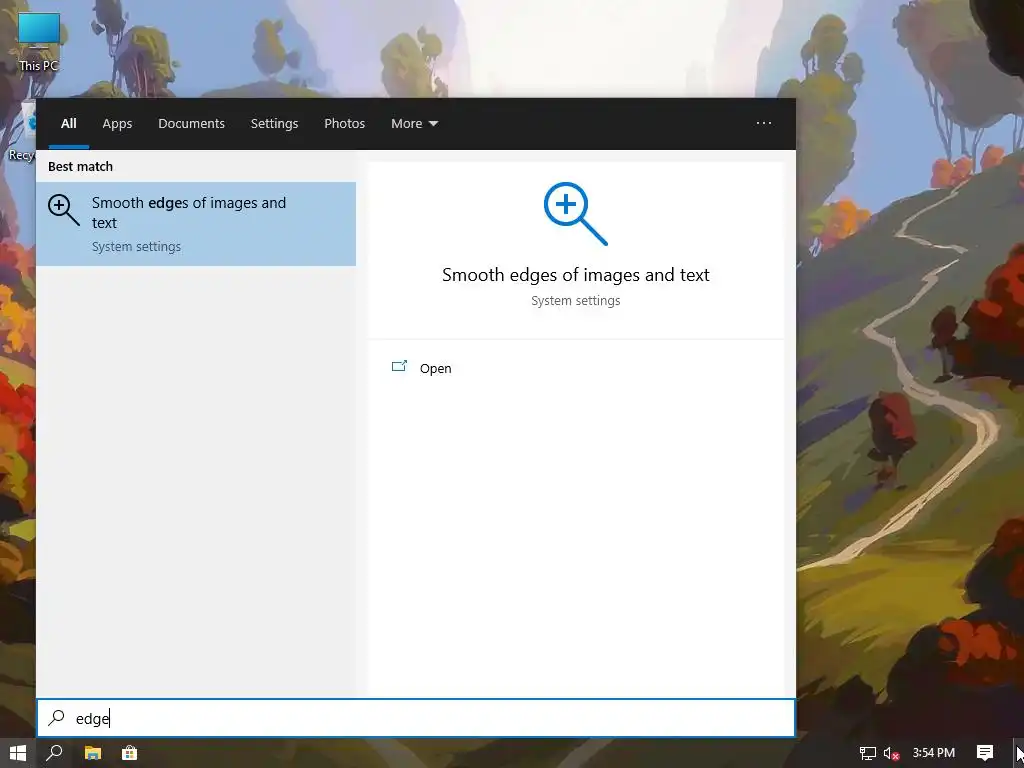Filter results by the Photos tab

point(345,123)
